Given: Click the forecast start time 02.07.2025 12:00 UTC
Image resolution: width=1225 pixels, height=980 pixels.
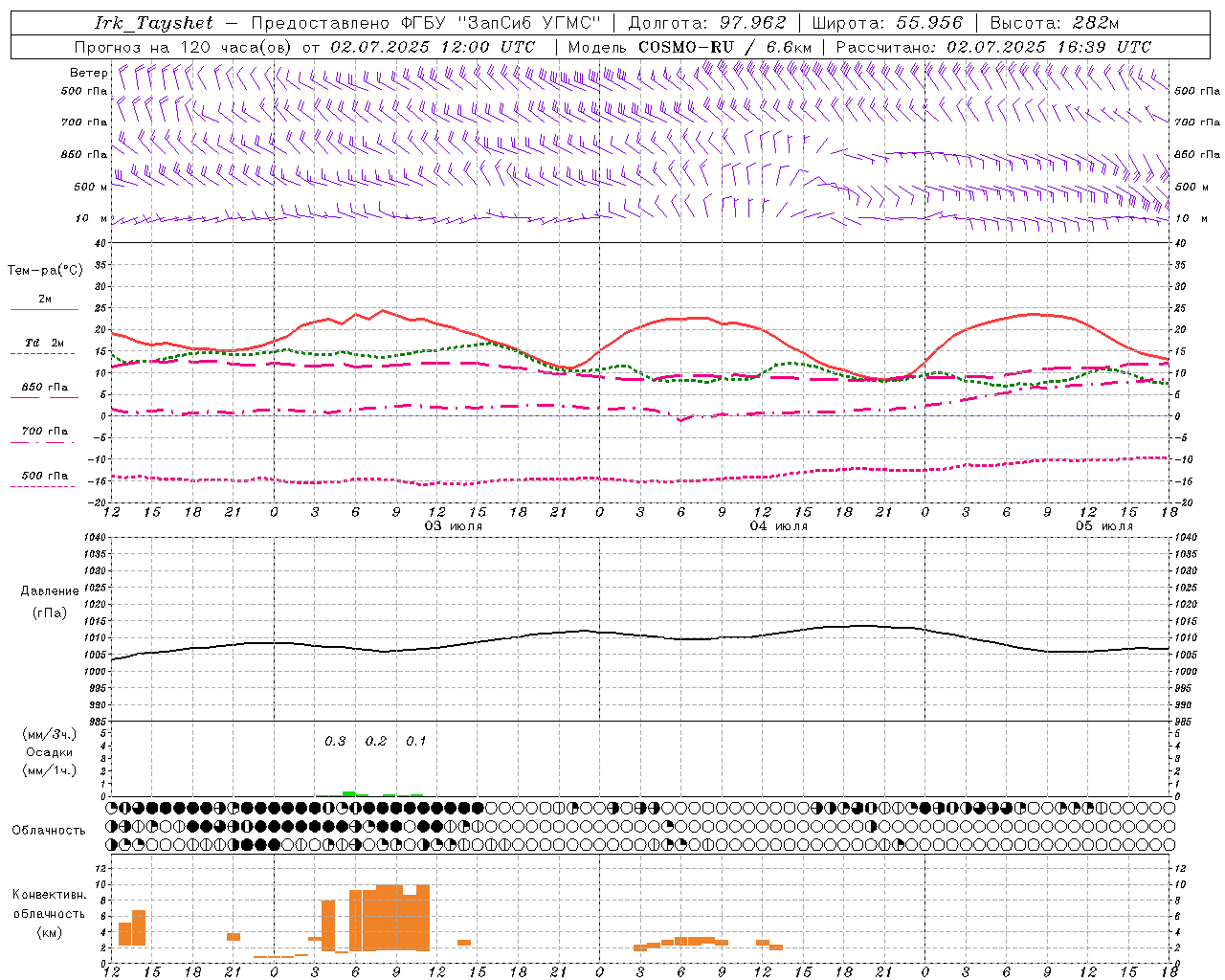Looking at the screenshot, I should pyautogui.click(x=433, y=47).
